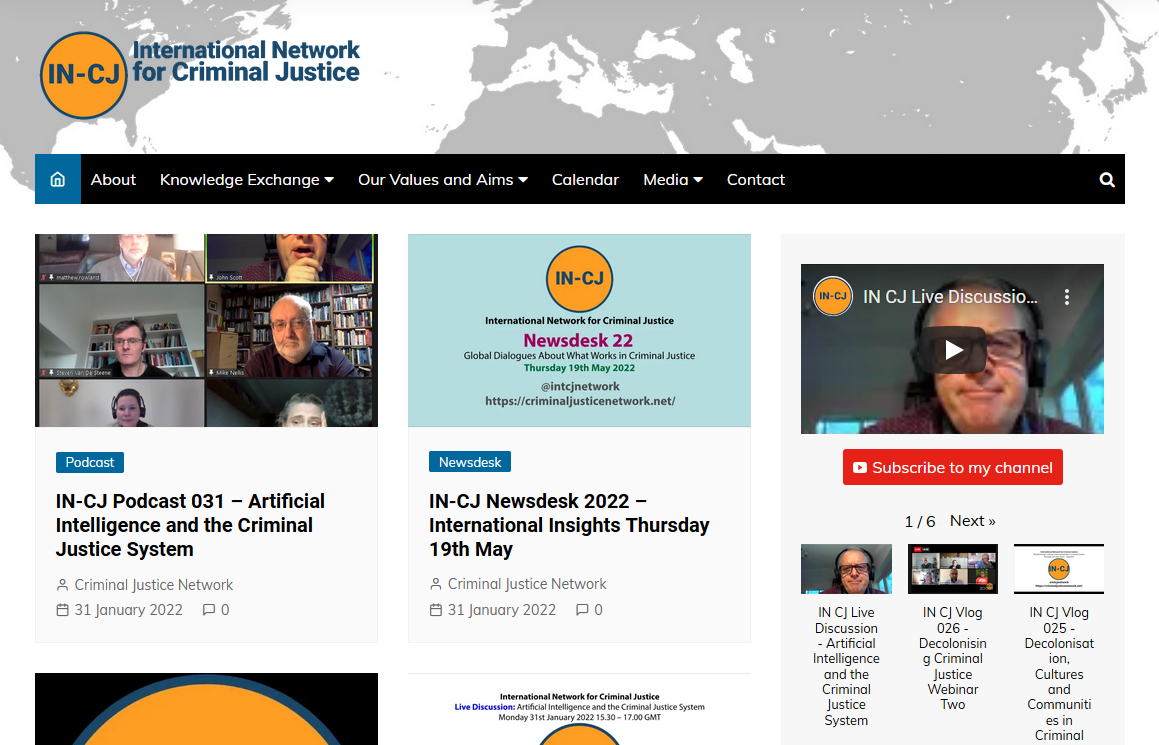Open IN-CJ Newsdesk 2022 article title
This screenshot has height=745, width=1159.
point(569,525)
